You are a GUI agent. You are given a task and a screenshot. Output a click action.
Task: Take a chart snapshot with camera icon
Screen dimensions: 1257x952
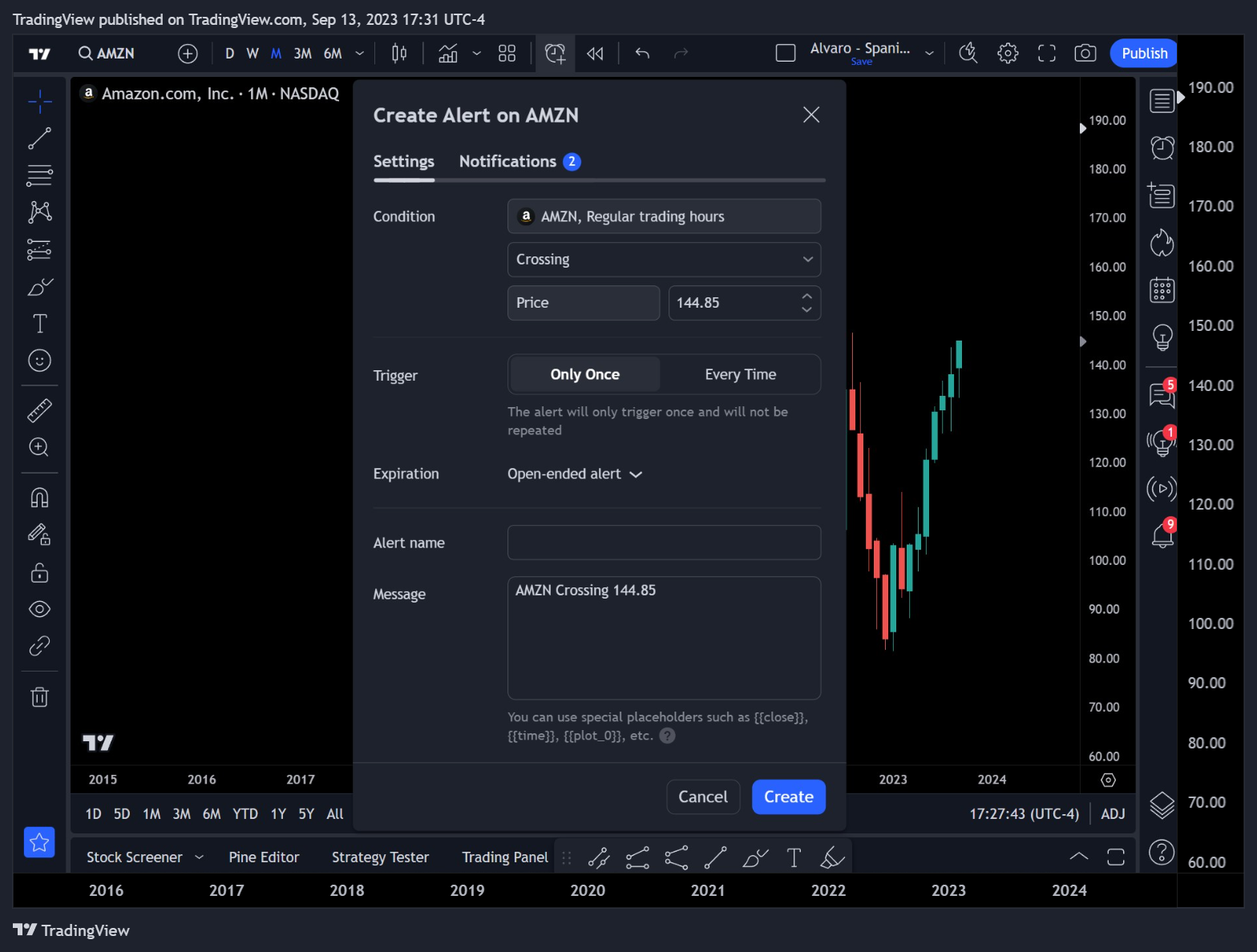[1085, 54]
